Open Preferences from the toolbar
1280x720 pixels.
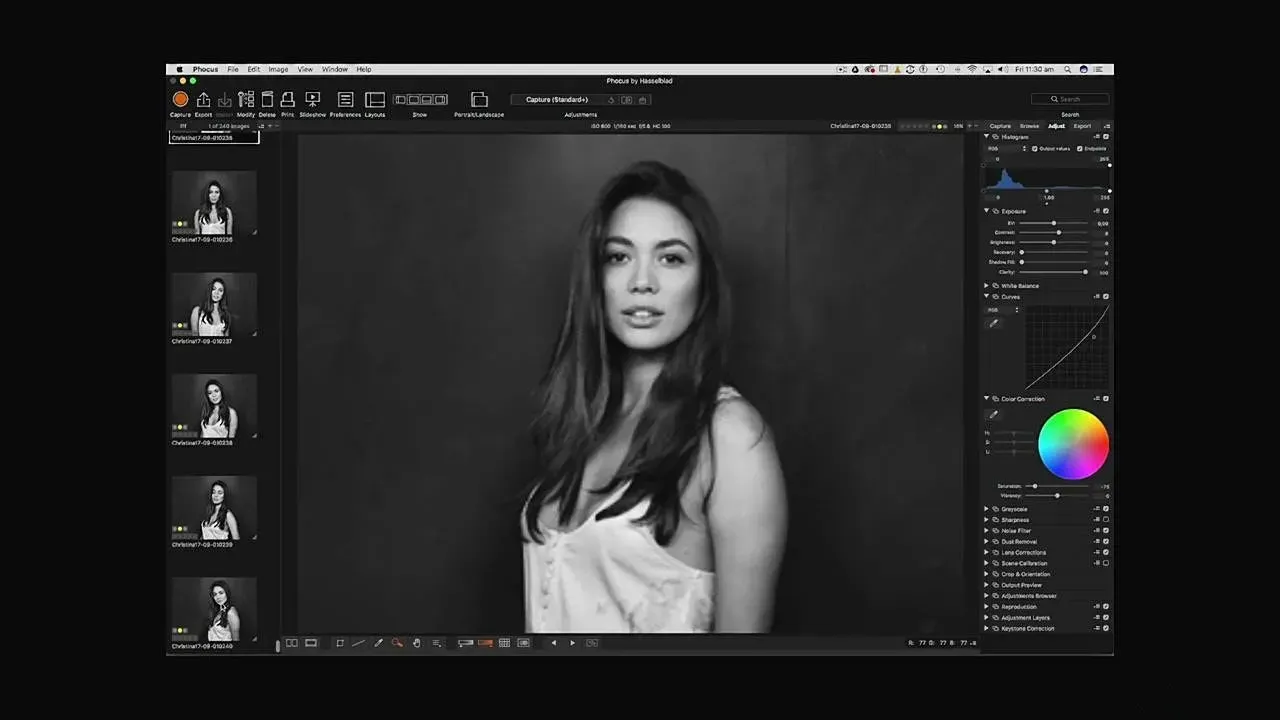345,99
